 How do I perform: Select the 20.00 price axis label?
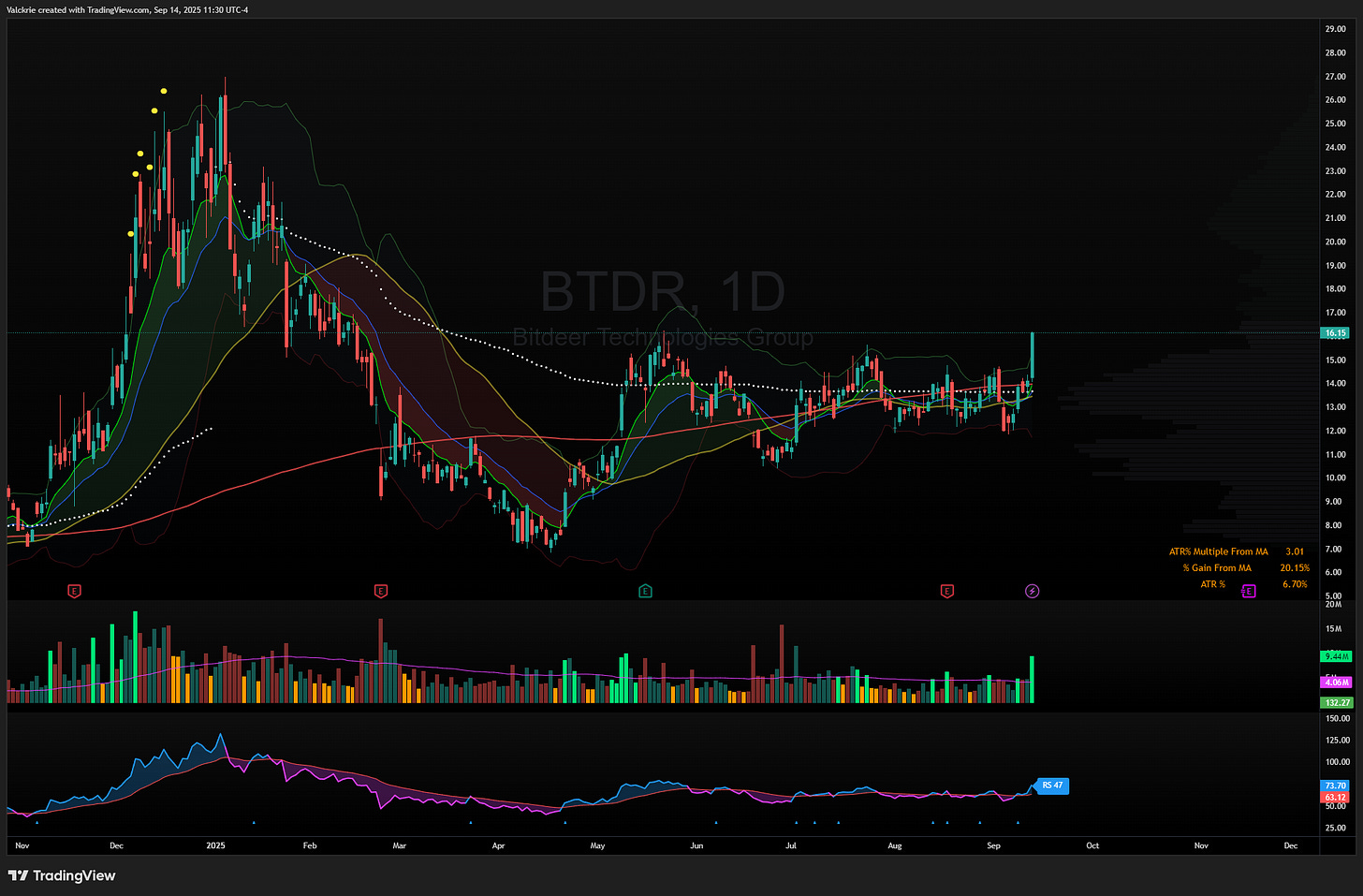click(1336, 242)
